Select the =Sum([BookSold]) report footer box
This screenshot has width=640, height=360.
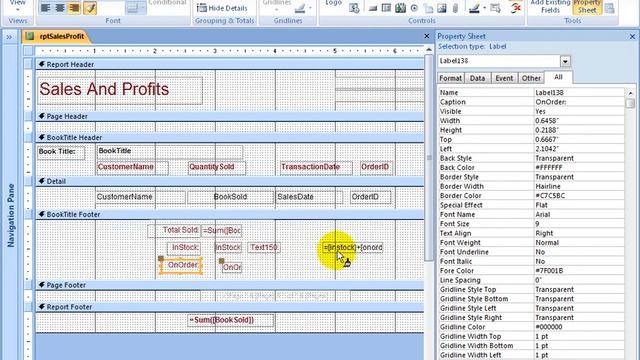[231, 320]
